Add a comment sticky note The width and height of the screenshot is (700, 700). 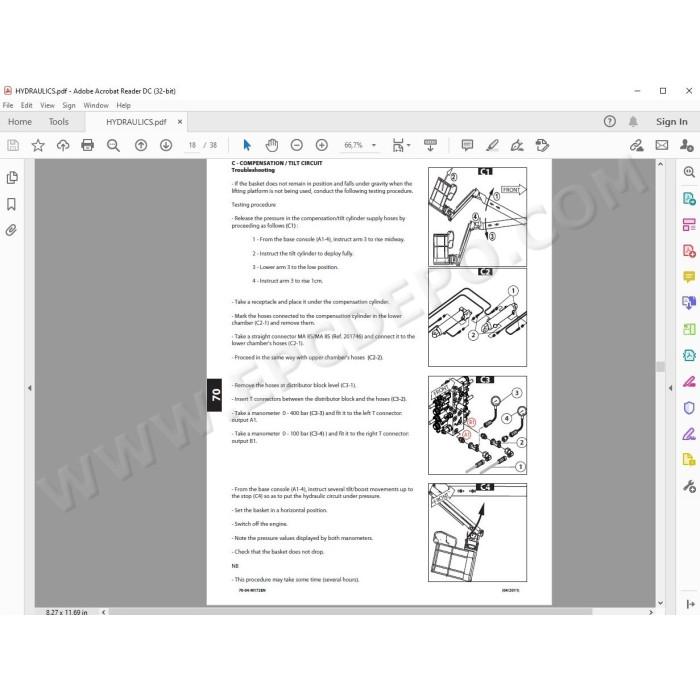467,145
